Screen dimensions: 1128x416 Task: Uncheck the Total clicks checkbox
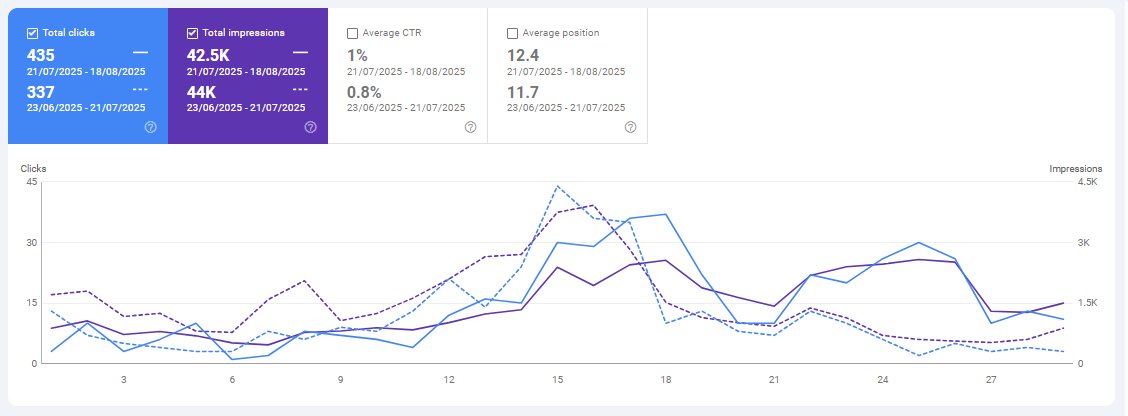[x=32, y=33]
